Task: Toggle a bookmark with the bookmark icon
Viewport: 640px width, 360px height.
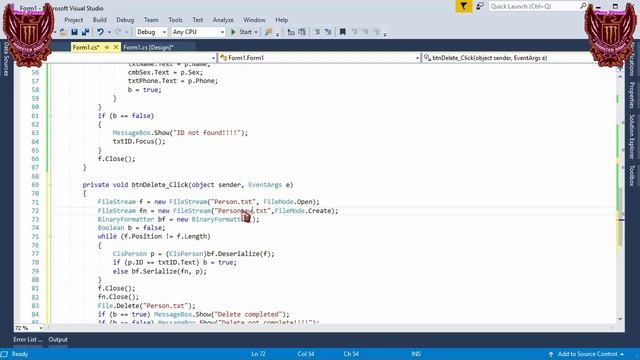Action: tap(342, 32)
